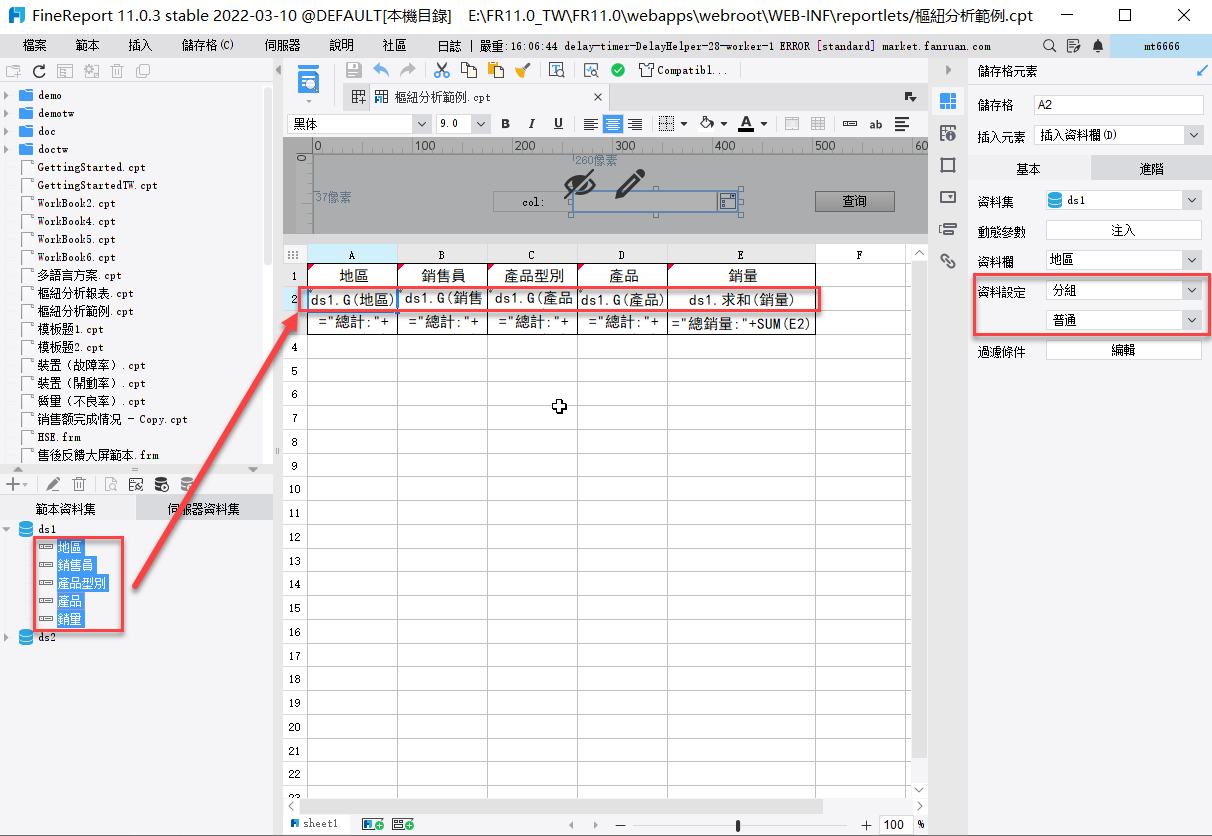
Task: Click the delete file trash icon
Action: [117, 71]
